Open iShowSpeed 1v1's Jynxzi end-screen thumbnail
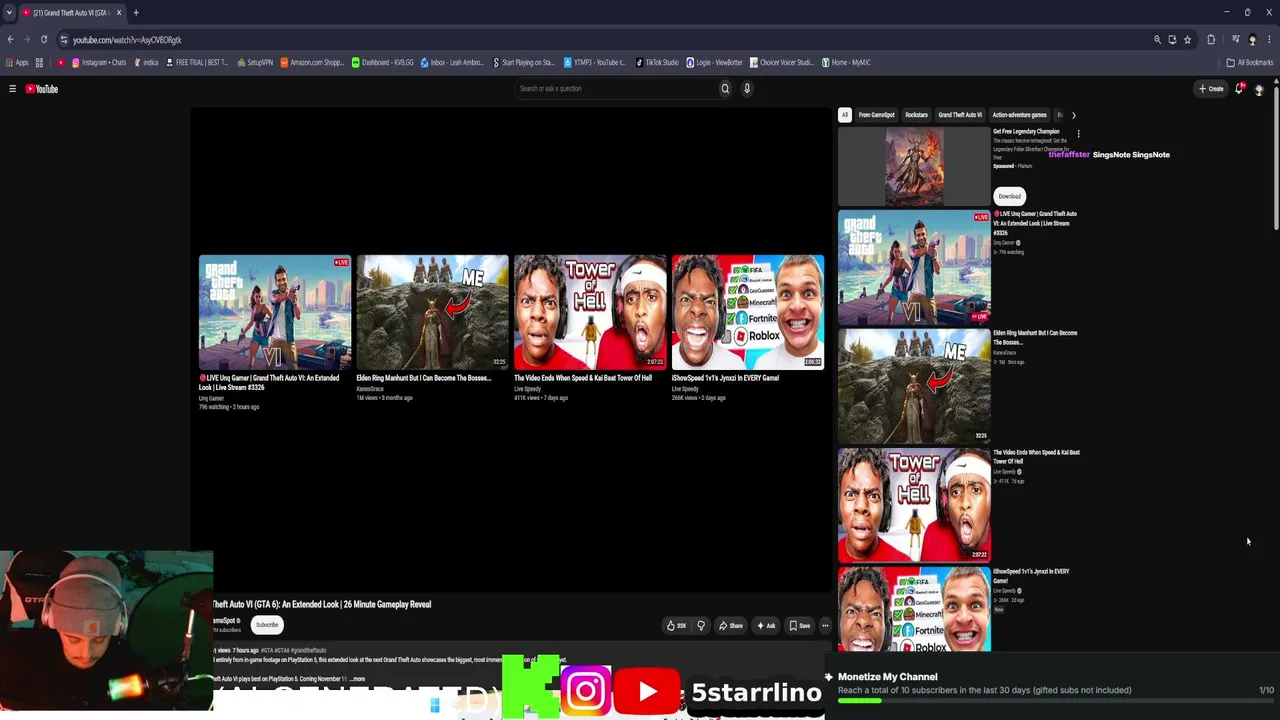This screenshot has width=1280, height=720. 748,312
